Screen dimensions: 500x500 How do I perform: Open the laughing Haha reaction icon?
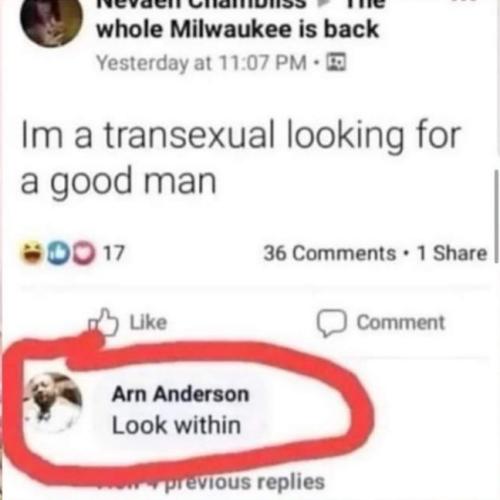(x=33, y=254)
